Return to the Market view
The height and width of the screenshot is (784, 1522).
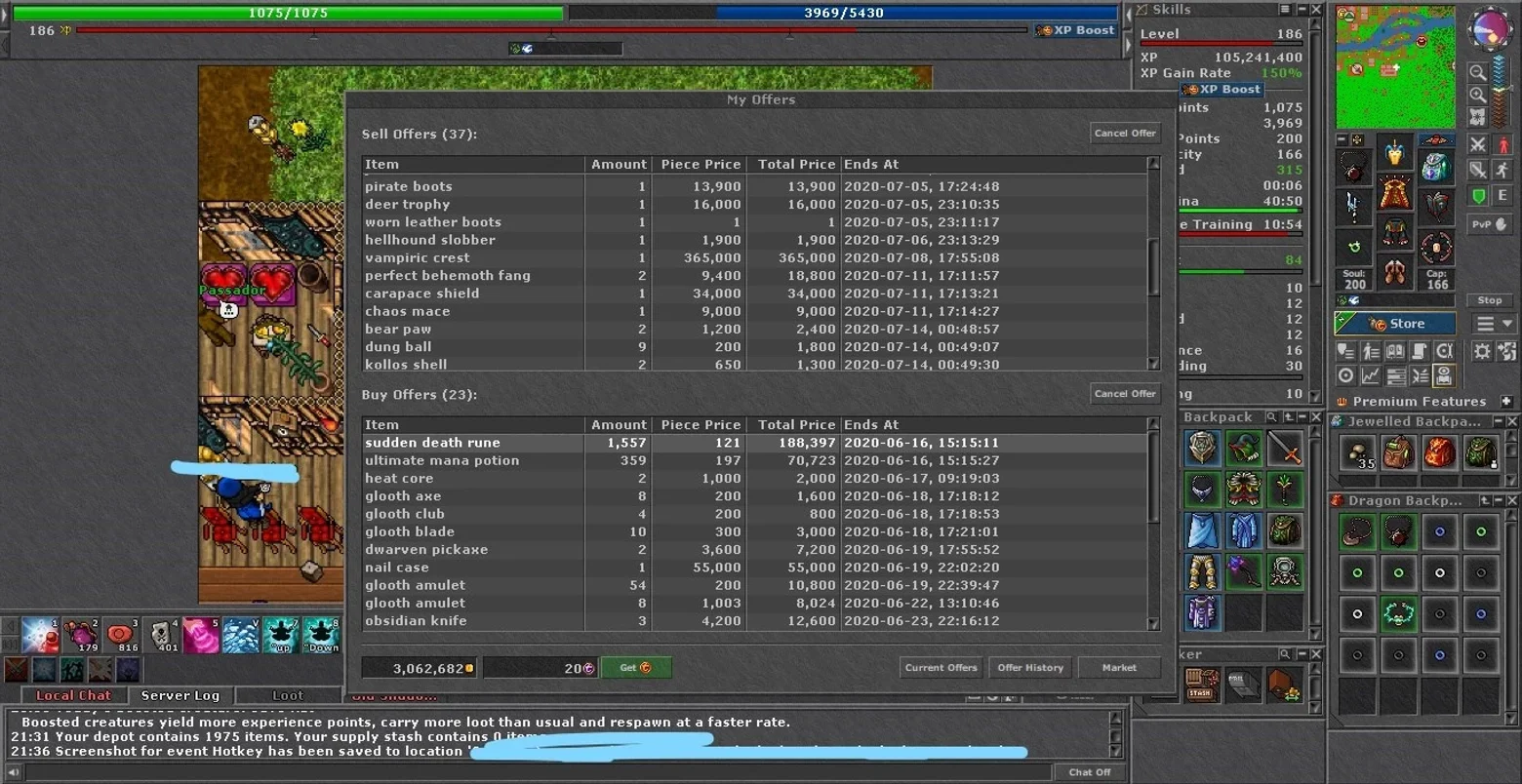coord(1119,668)
